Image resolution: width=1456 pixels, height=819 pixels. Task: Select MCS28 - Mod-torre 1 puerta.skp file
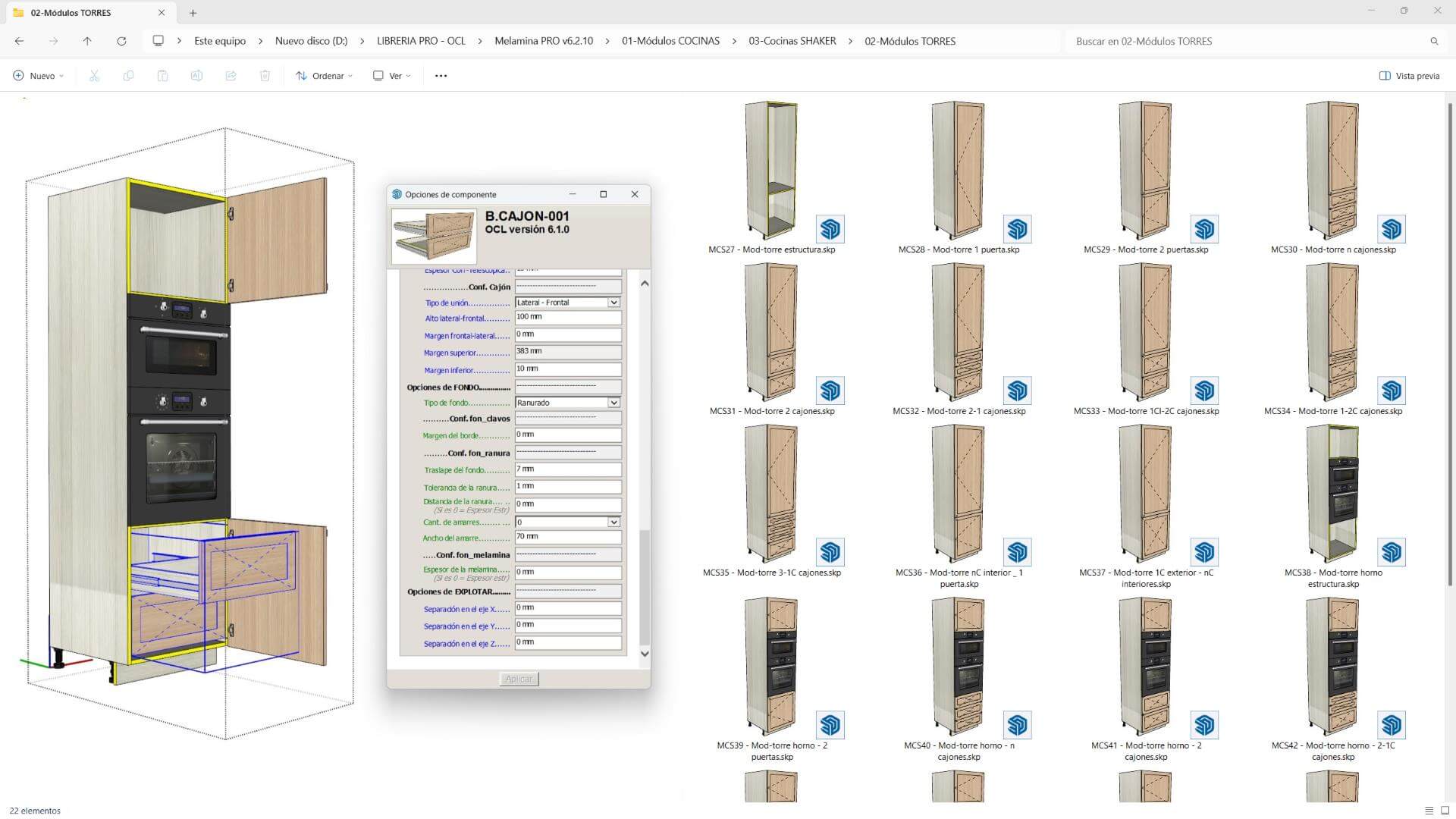(959, 177)
